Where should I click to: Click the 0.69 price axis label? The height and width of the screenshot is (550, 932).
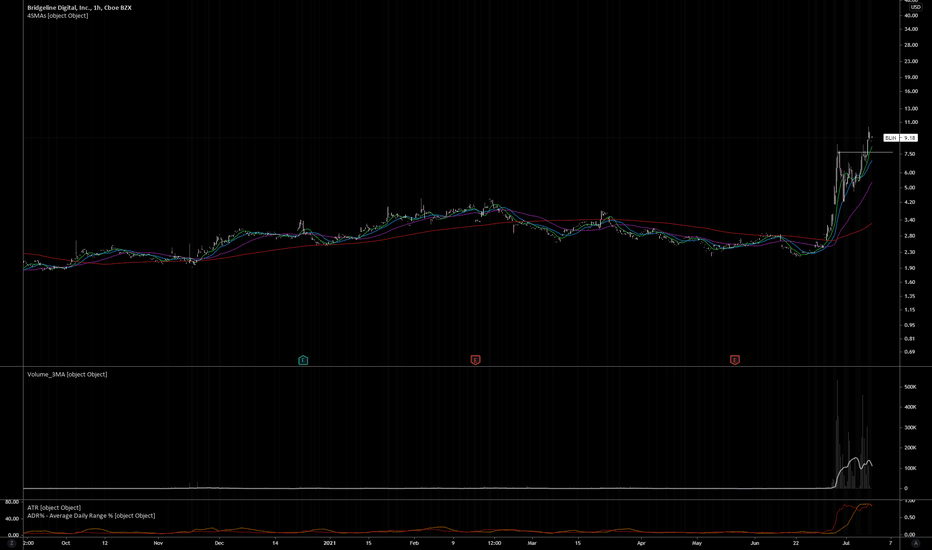click(x=909, y=352)
